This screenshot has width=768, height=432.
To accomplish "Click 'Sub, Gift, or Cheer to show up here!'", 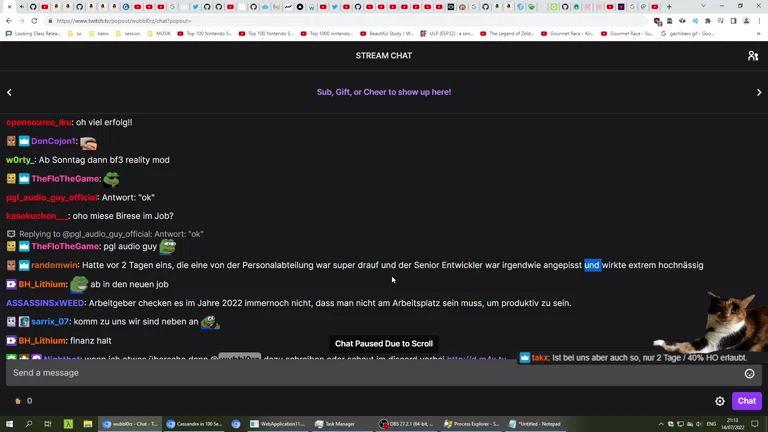I will pos(384,92).
